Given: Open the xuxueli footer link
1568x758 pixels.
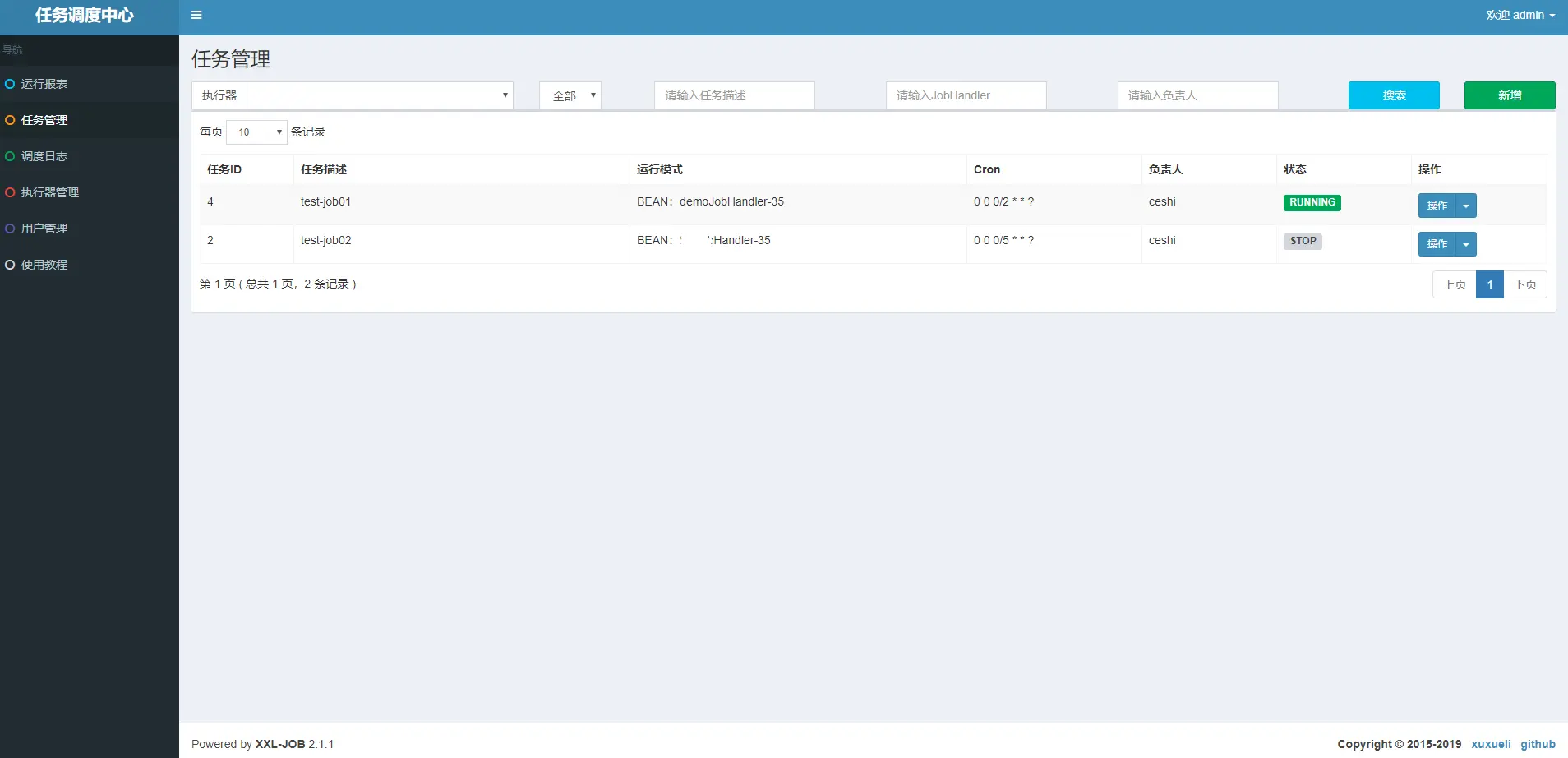Looking at the screenshot, I should pyautogui.click(x=1491, y=744).
